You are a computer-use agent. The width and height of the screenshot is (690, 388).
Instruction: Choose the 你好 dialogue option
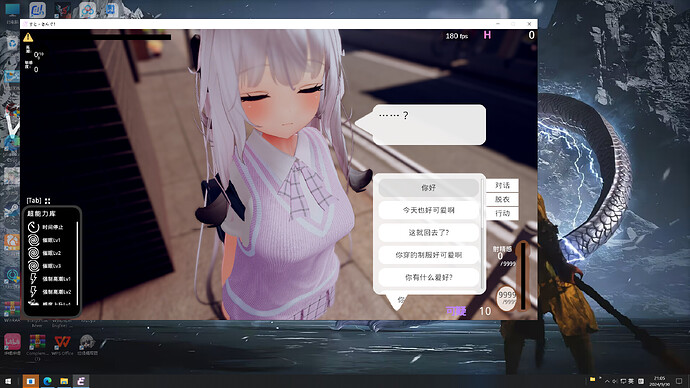coord(429,188)
